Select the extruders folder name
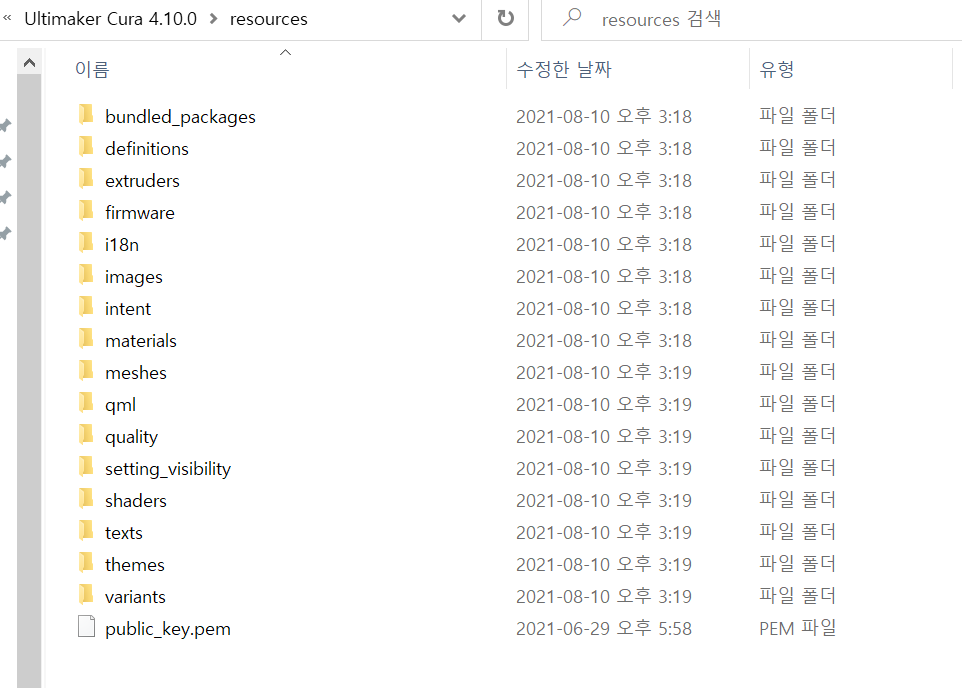The height and width of the screenshot is (688, 962). pyautogui.click(x=142, y=180)
